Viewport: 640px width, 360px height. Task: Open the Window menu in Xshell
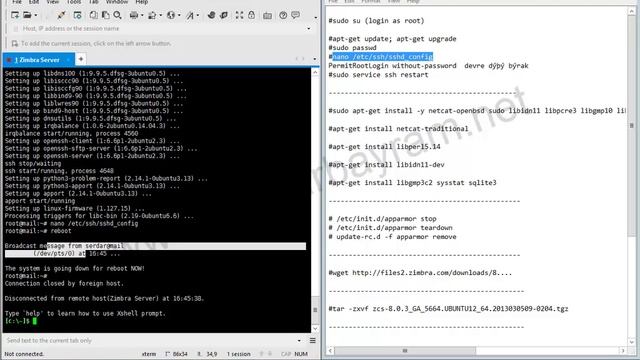117,2
